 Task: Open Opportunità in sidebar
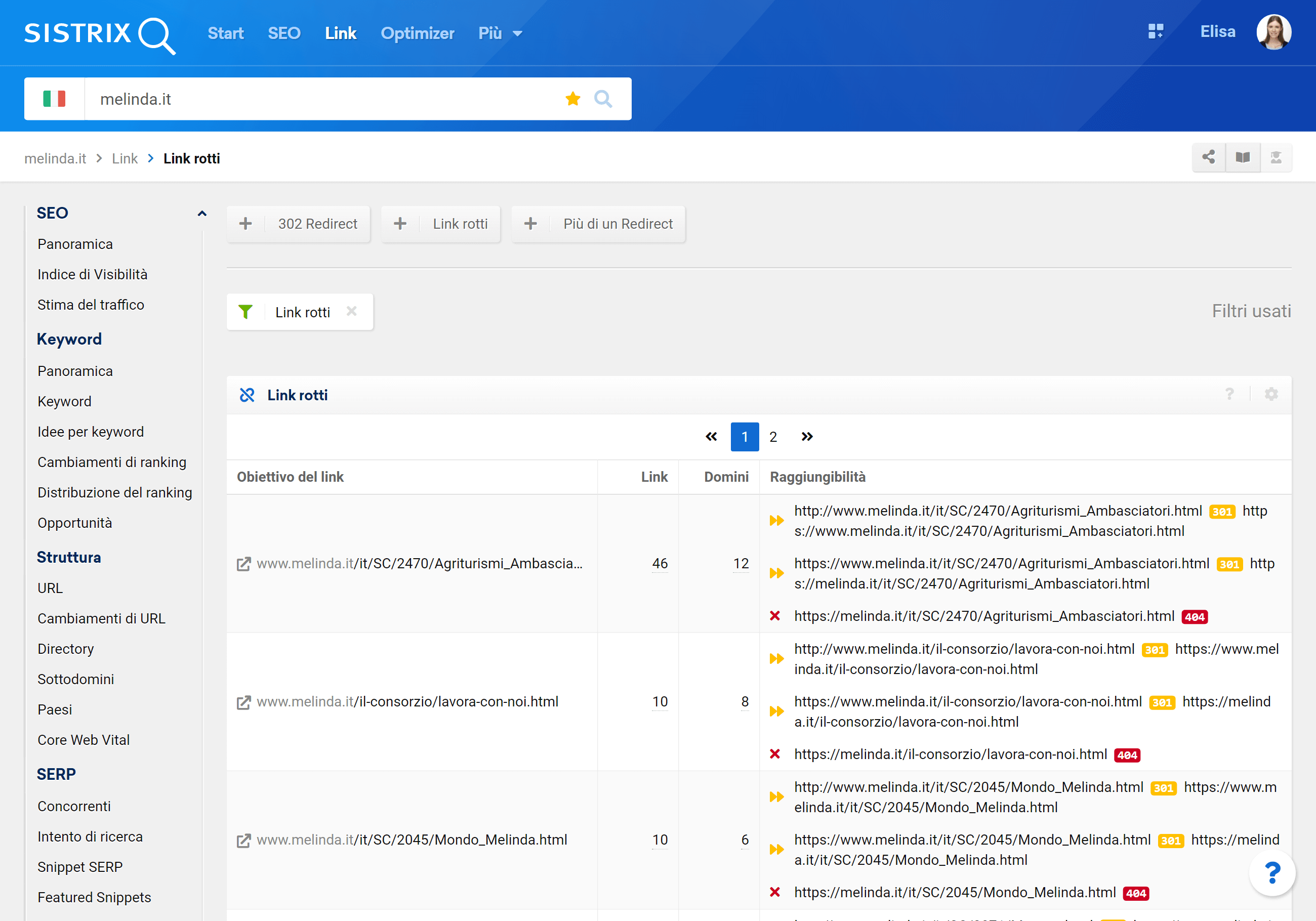click(74, 523)
